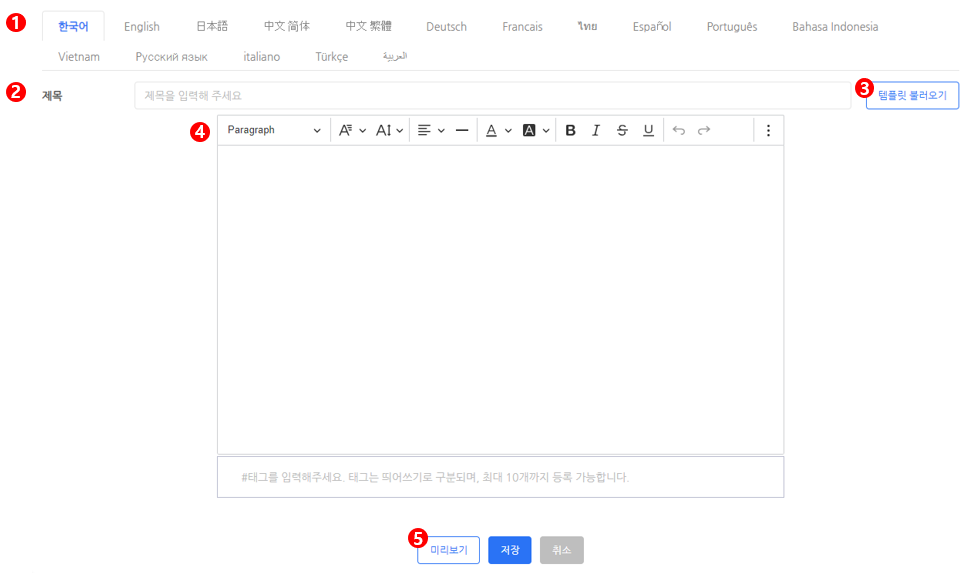Focus the 제목 title input field

[x=492, y=95]
